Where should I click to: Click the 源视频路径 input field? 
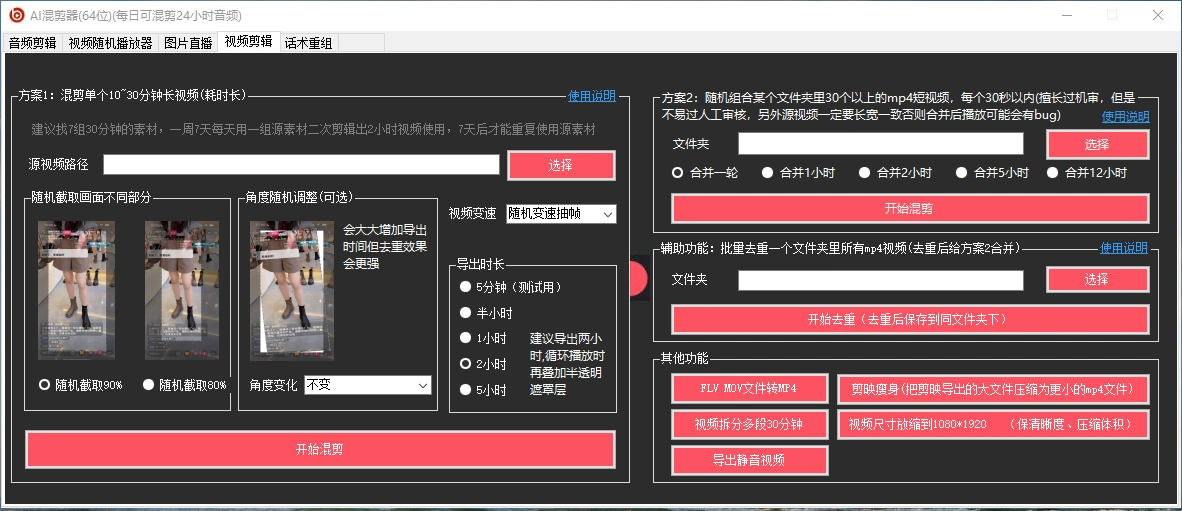[301, 165]
